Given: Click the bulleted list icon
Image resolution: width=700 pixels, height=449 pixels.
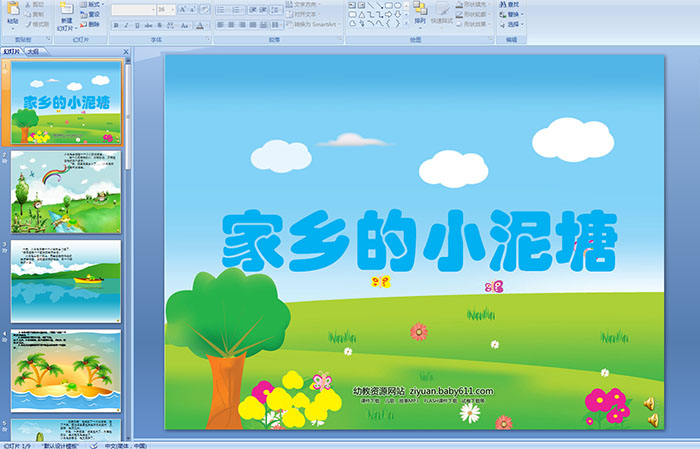Looking at the screenshot, I should point(223,10).
